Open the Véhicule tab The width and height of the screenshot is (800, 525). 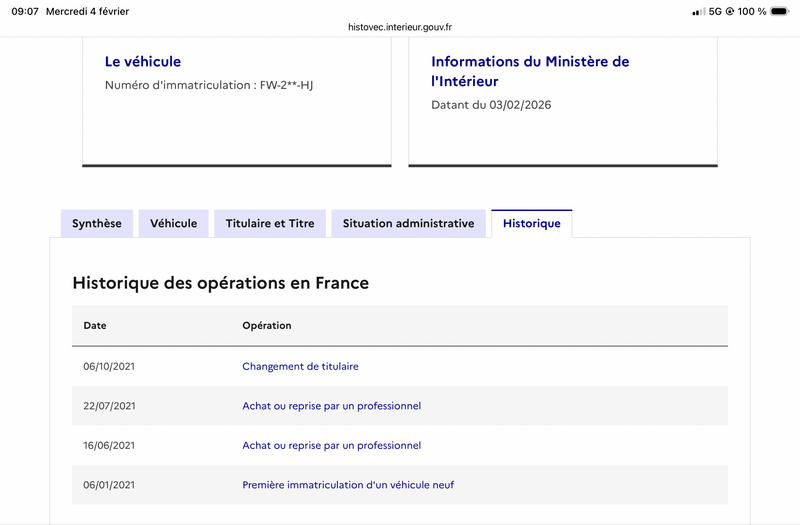[174, 224]
